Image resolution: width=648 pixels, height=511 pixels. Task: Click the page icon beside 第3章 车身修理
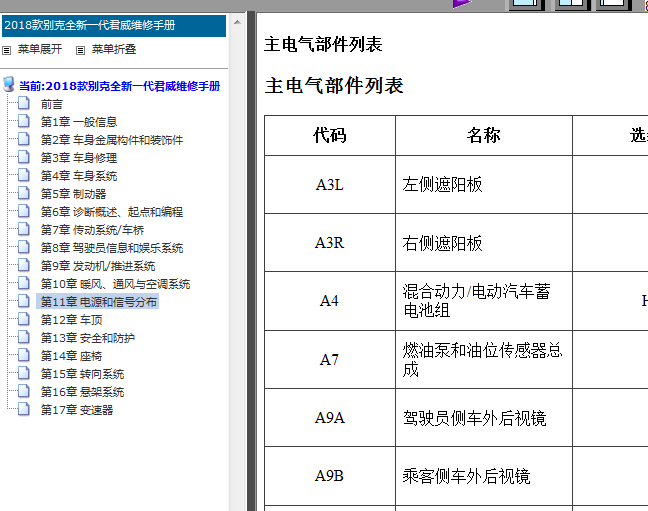tap(24, 157)
